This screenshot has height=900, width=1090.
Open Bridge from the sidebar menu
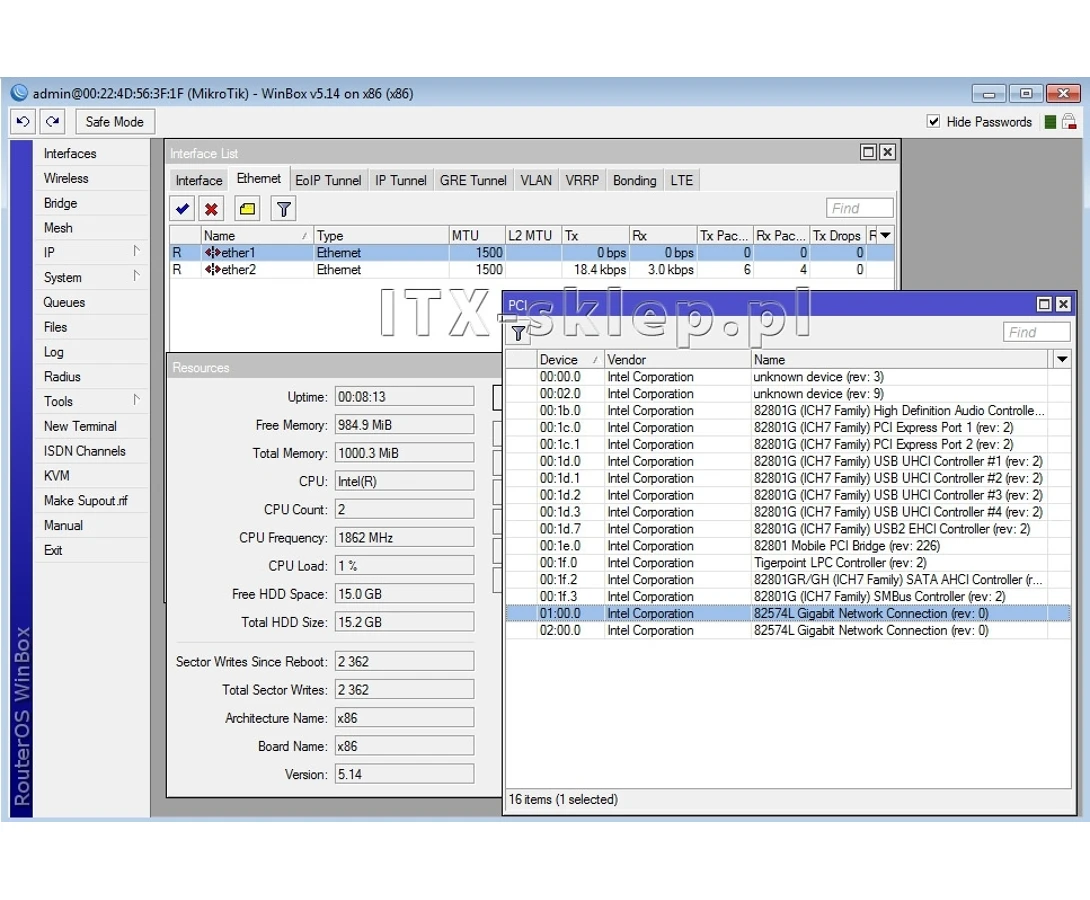[x=91, y=203]
